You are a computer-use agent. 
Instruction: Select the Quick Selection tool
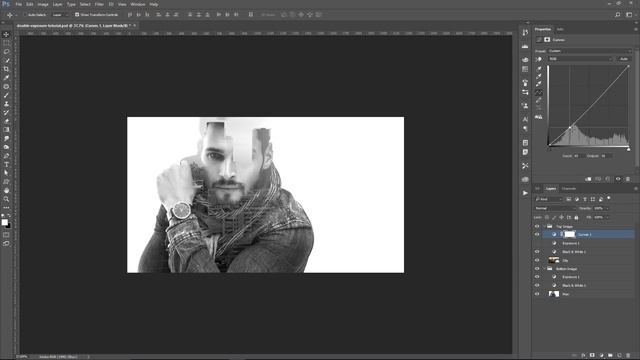[6, 60]
